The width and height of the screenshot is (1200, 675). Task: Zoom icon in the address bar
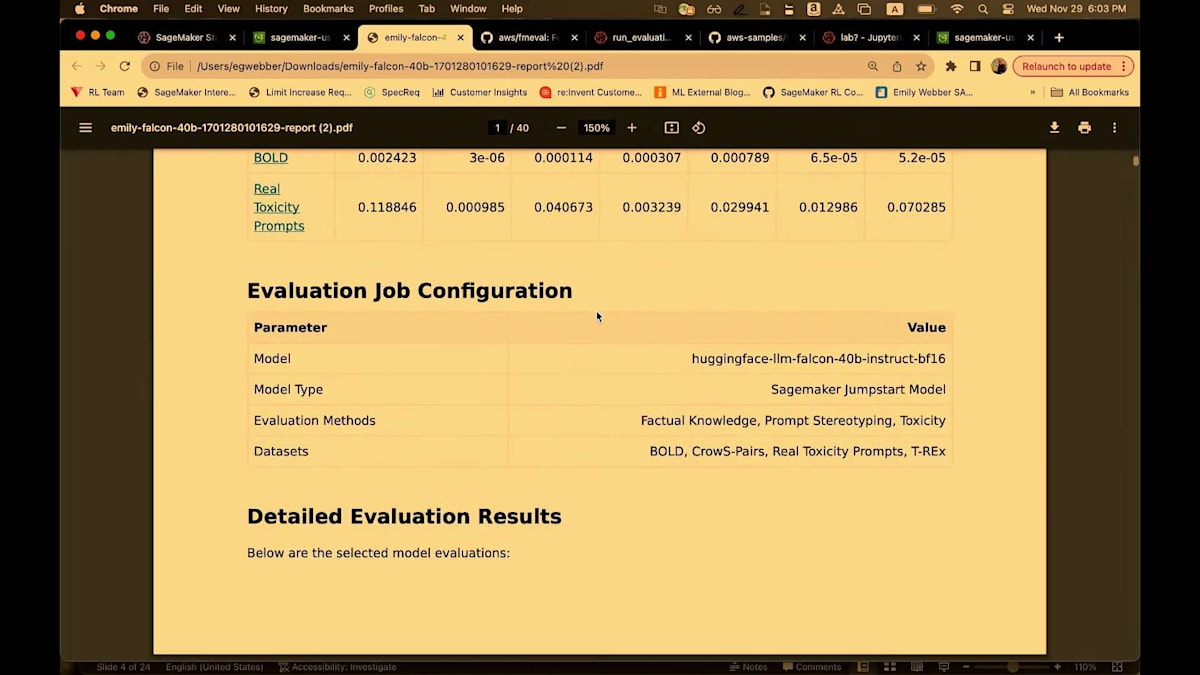tap(873, 66)
